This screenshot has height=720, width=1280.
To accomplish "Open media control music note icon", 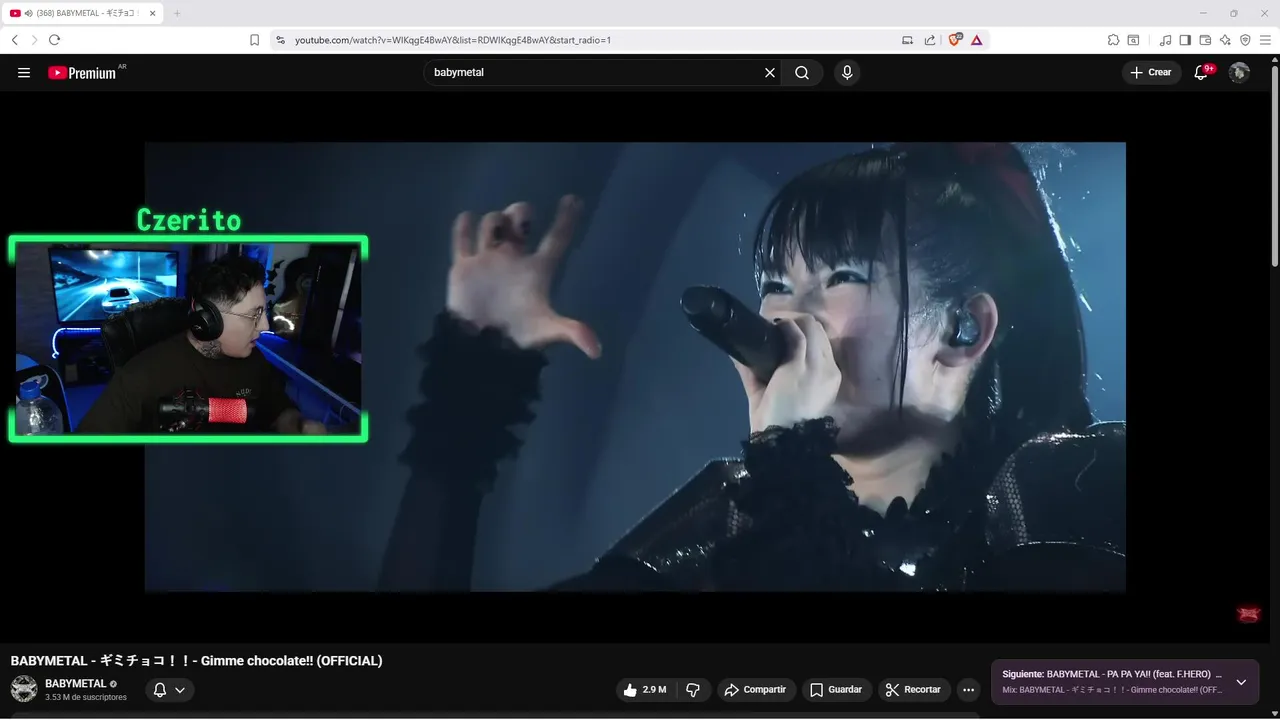I will (x=1165, y=40).
